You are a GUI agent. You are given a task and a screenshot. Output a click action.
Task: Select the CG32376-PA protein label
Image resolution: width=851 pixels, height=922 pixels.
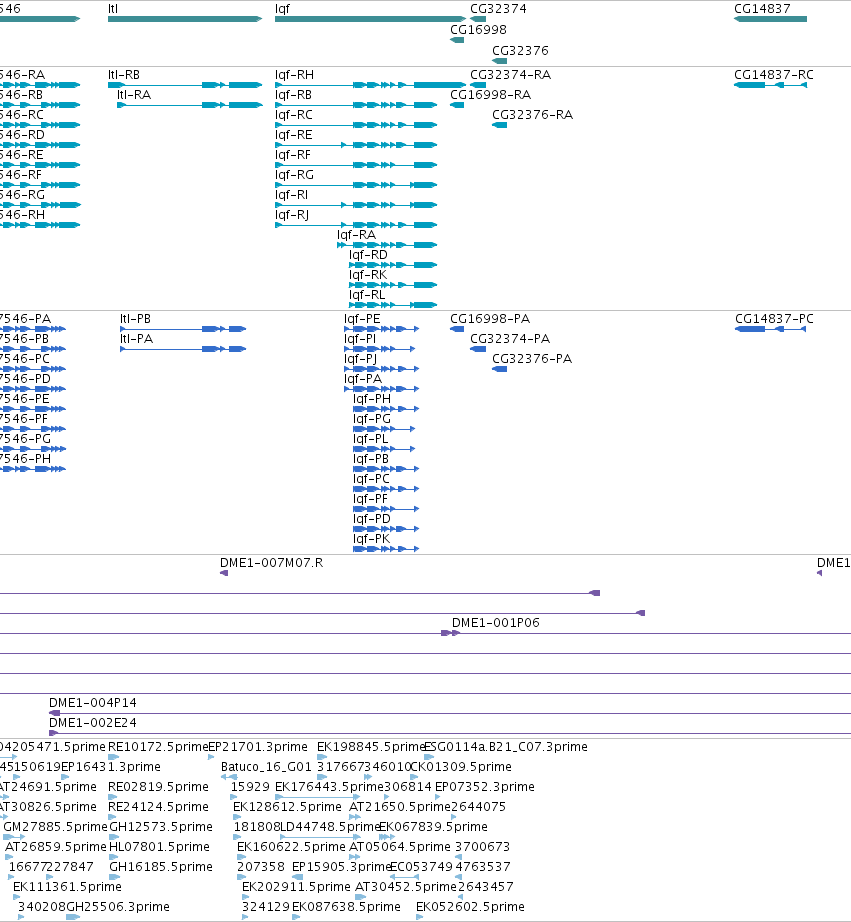[x=532, y=359]
